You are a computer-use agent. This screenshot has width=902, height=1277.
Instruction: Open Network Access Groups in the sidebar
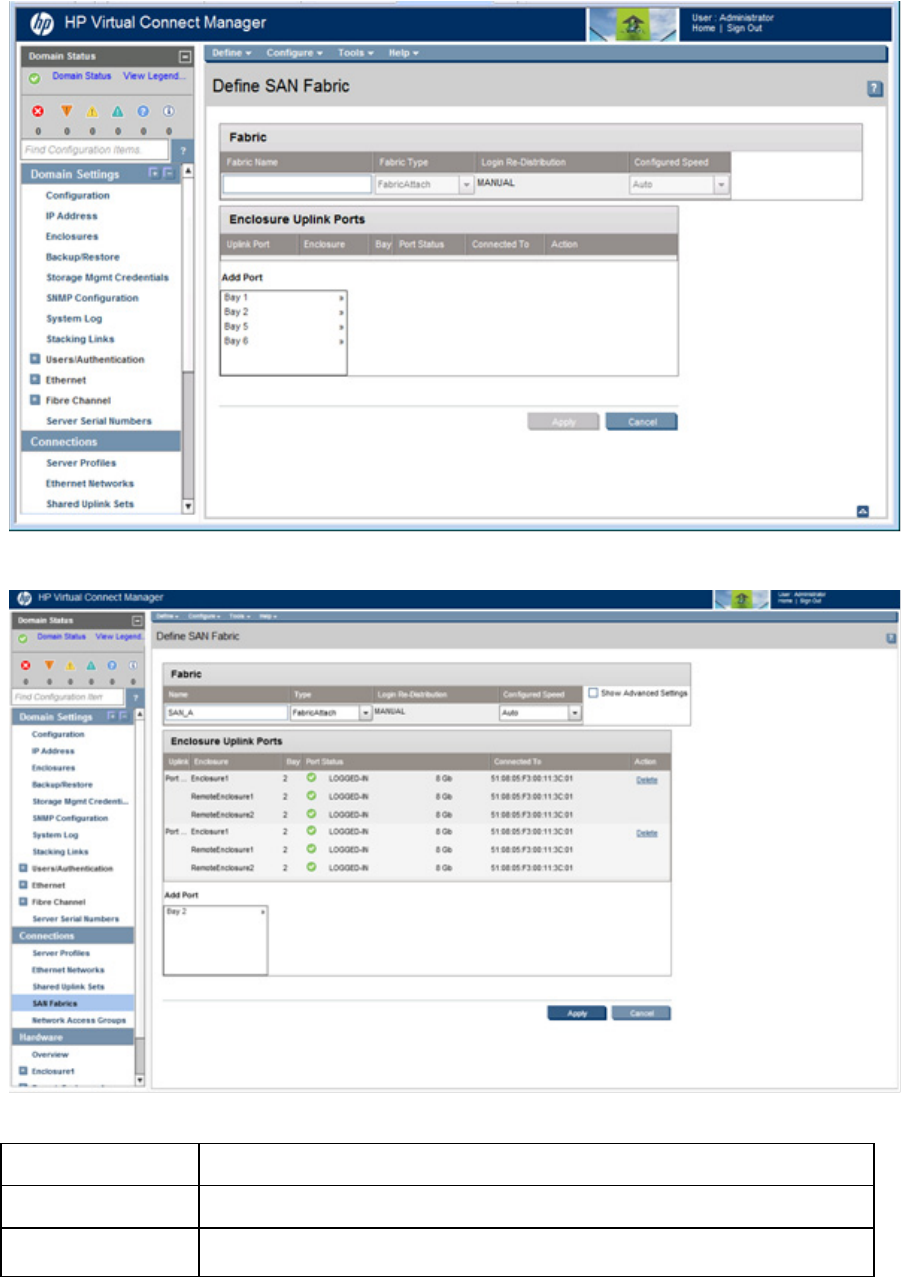coord(80,1019)
